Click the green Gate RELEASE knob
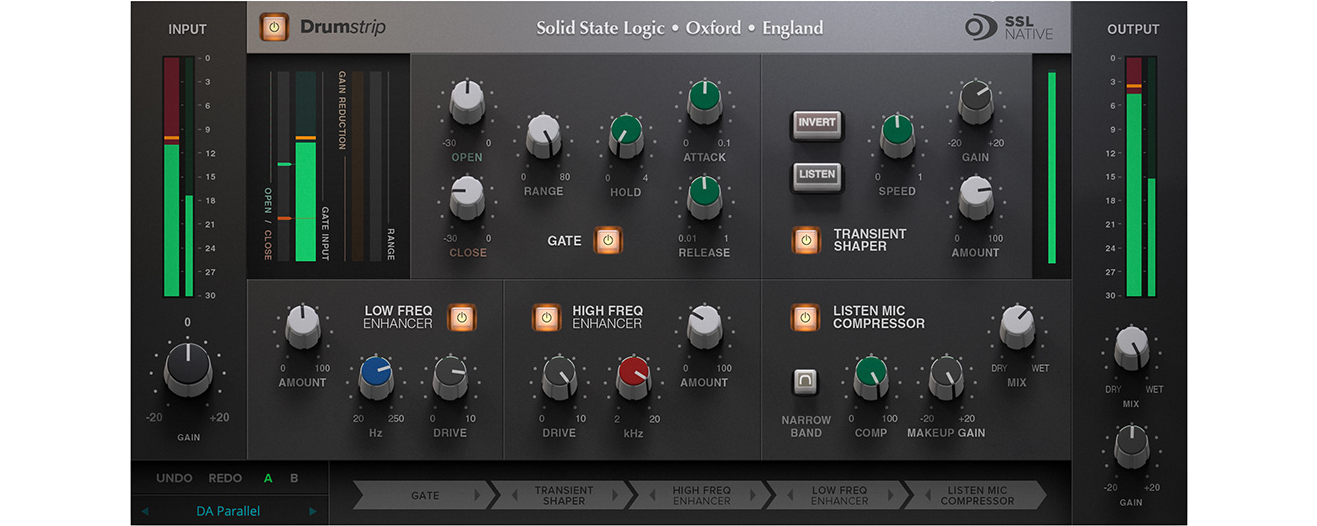 pyautogui.click(x=704, y=196)
